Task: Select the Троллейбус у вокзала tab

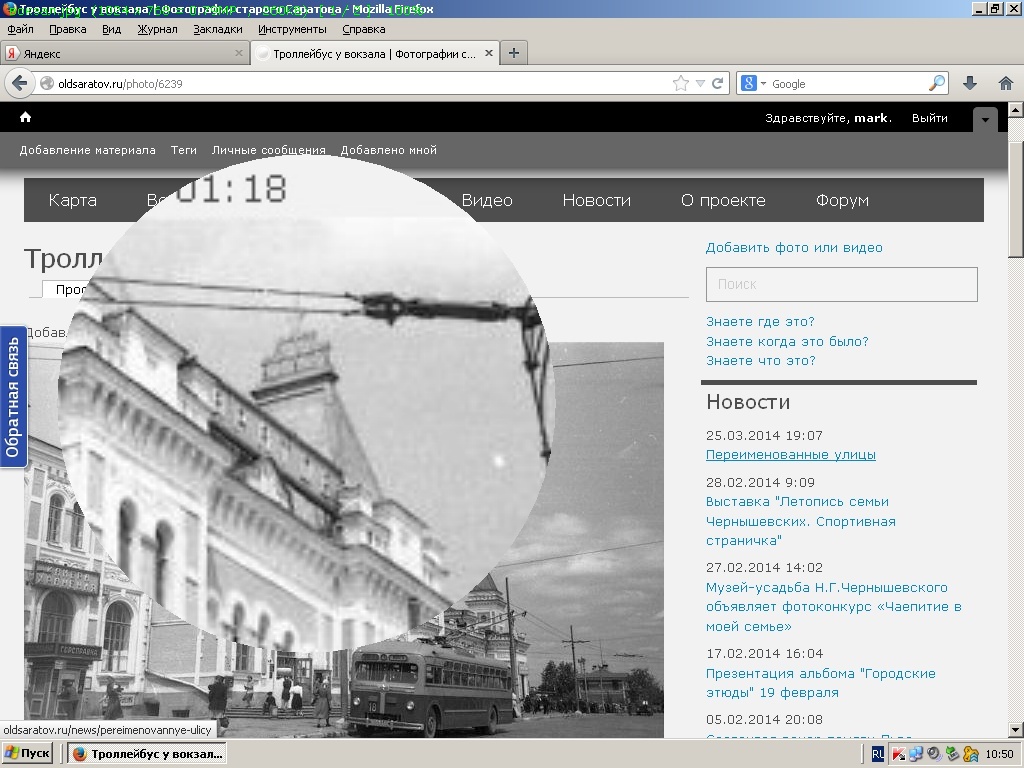Action: tap(376, 54)
